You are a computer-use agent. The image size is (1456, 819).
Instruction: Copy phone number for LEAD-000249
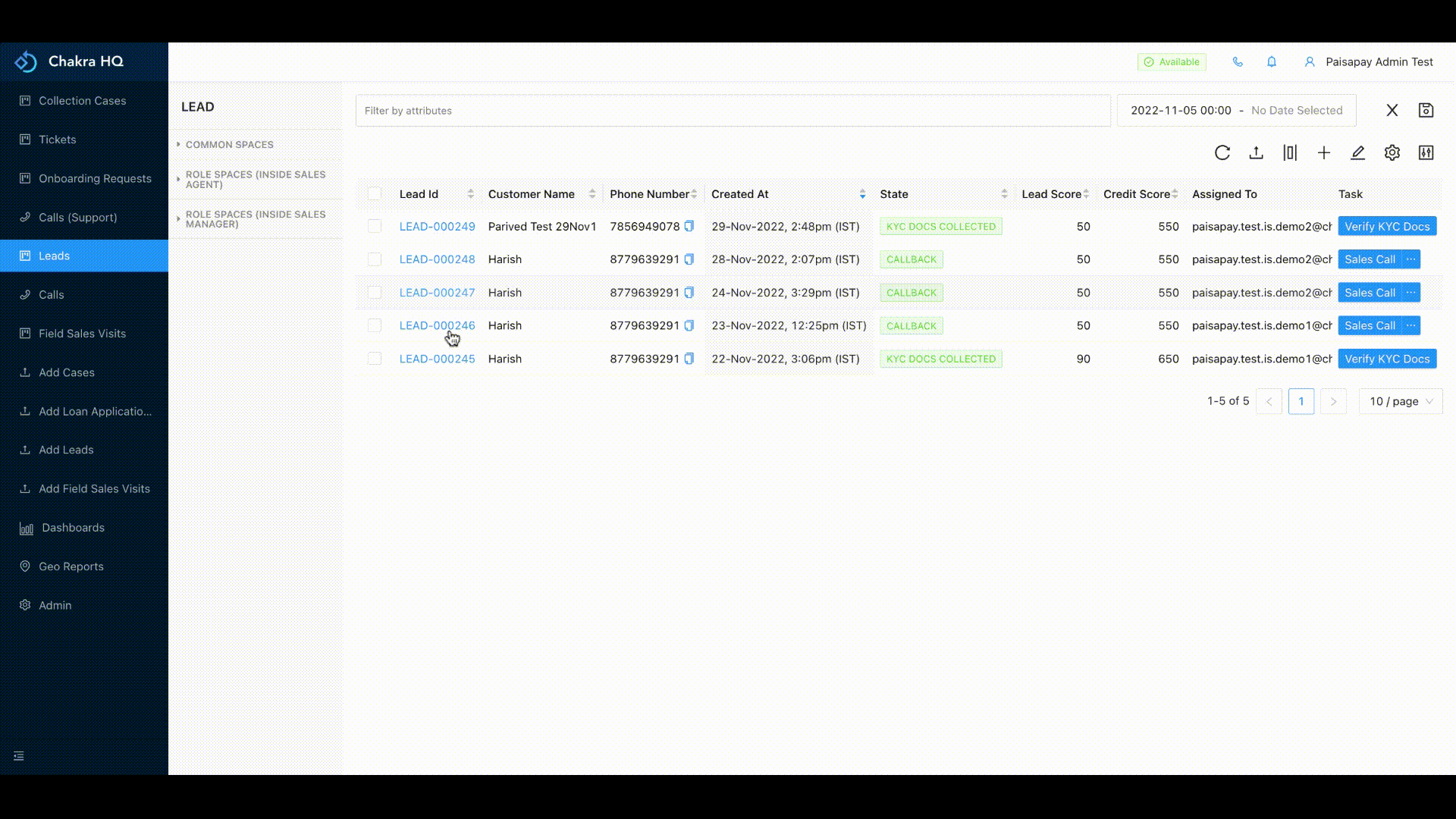pyautogui.click(x=689, y=226)
